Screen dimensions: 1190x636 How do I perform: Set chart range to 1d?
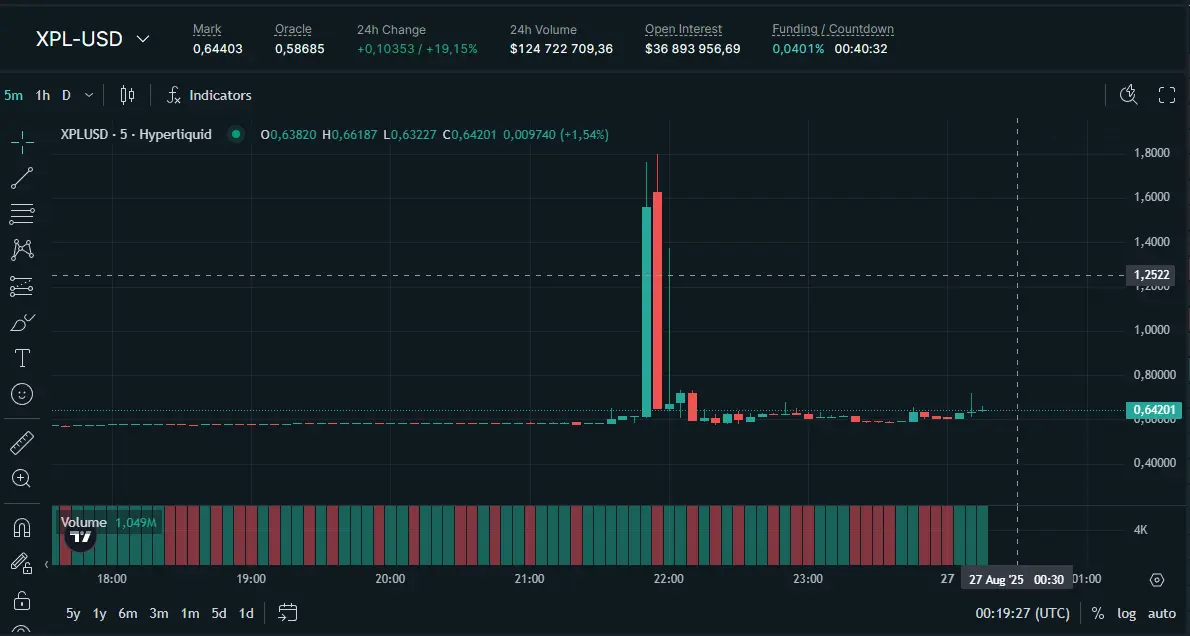point(246,613)
